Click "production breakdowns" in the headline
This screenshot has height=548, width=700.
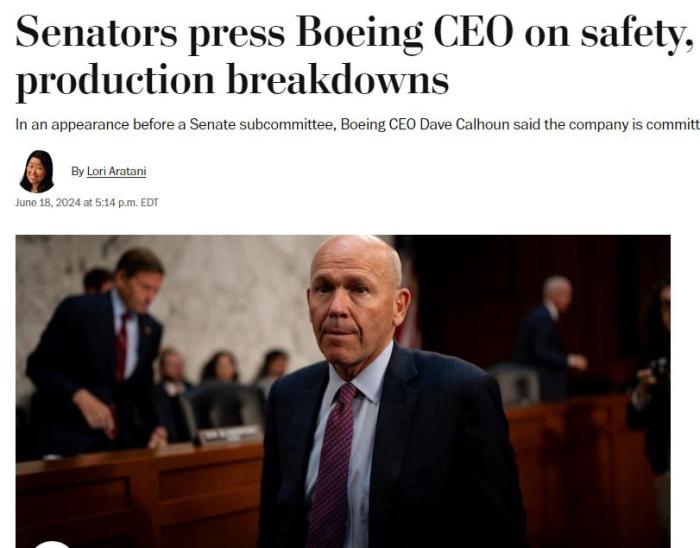pyautogui.click(x=232, y=82)
